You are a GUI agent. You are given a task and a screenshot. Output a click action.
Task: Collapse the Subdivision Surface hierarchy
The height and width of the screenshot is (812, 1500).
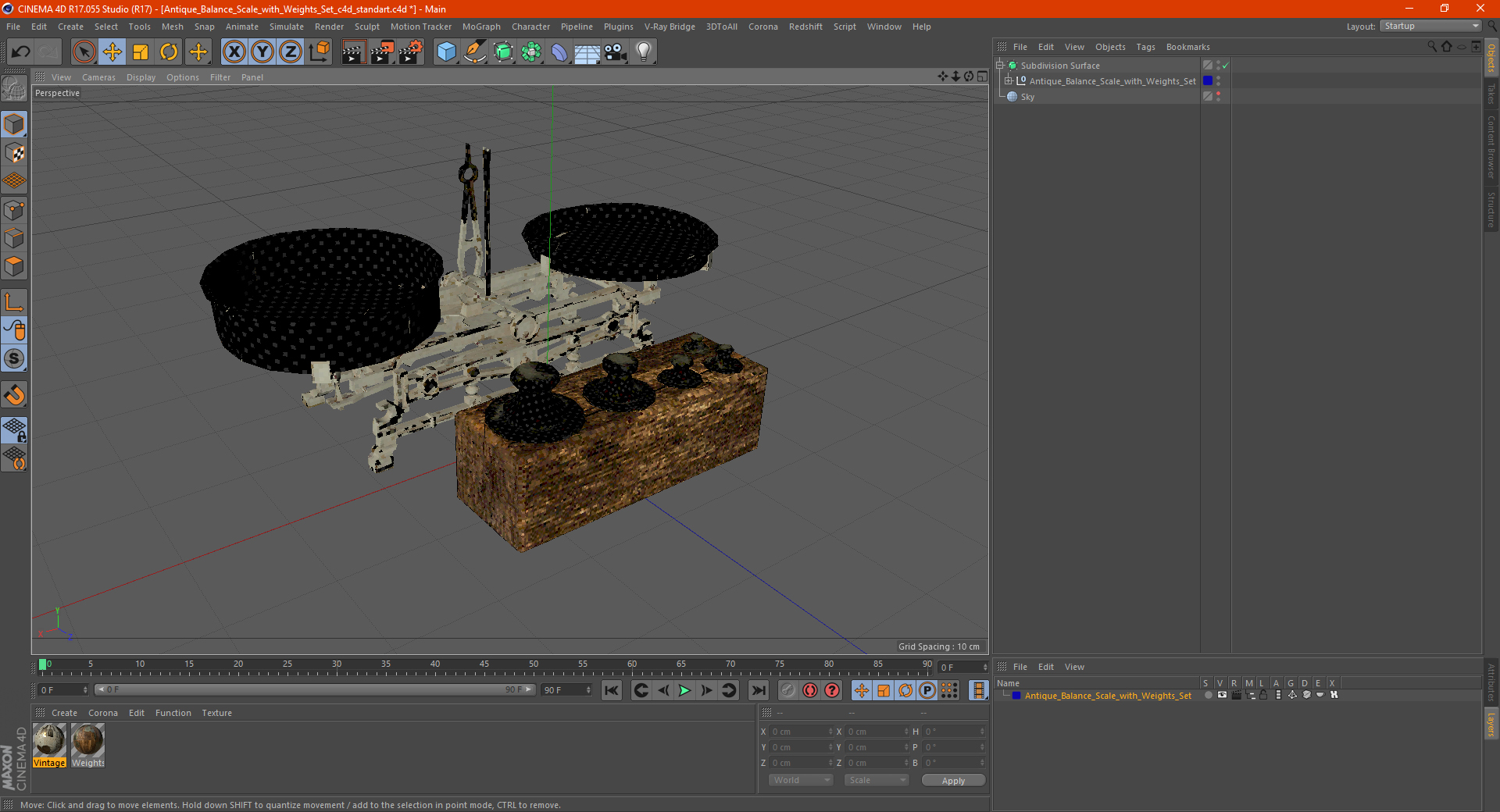[1000, 66]
